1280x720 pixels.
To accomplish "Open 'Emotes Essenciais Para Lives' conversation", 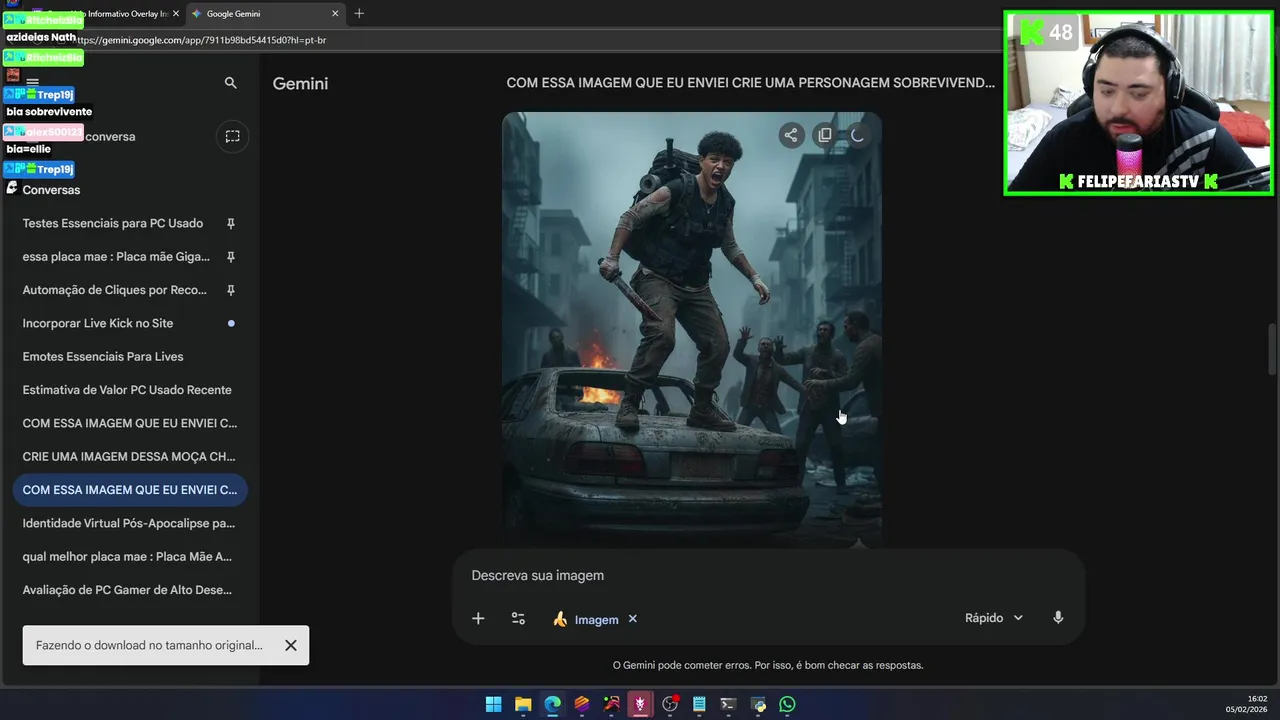I will [130, 357].
